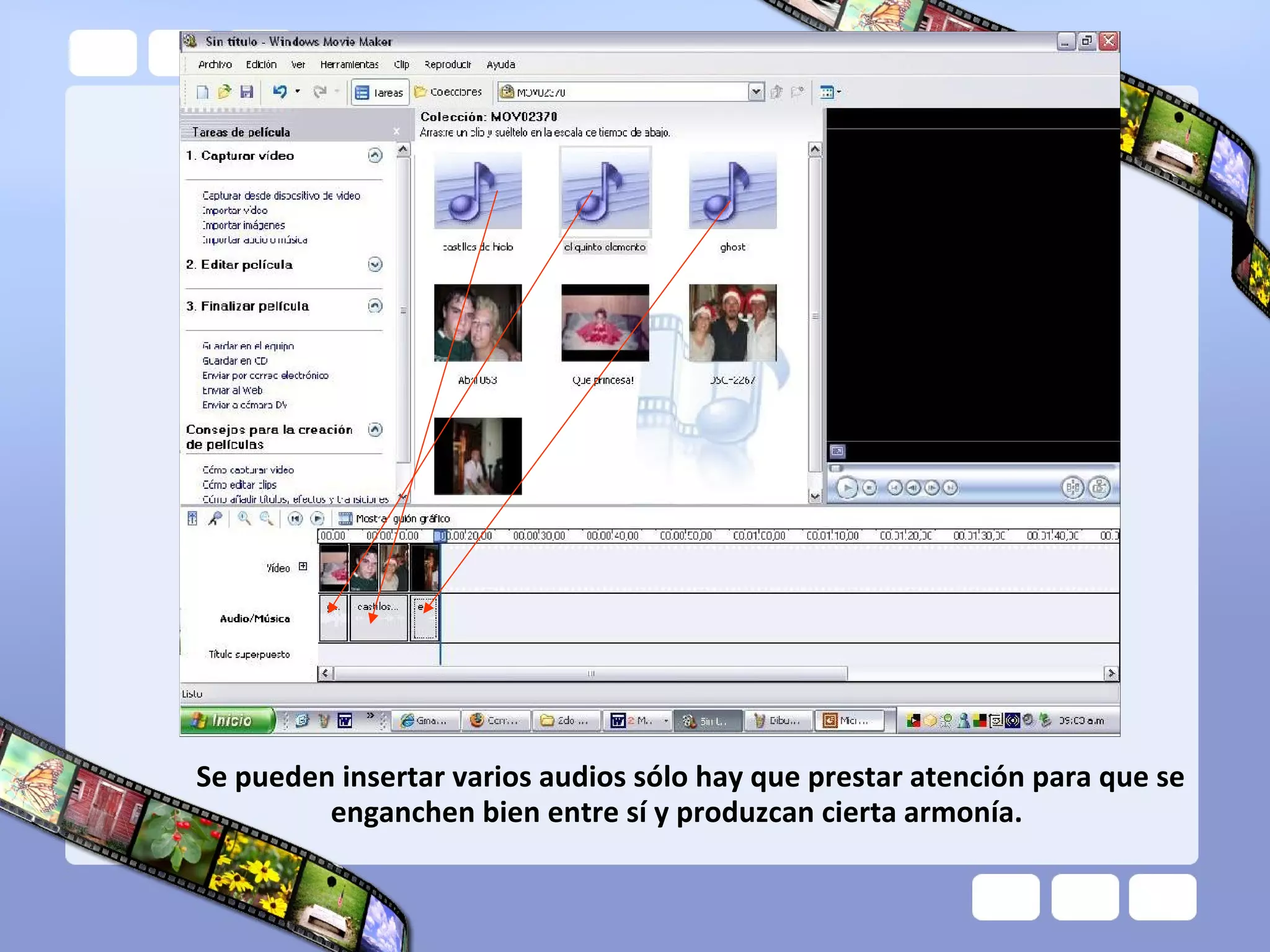This screenshot has width=1270, height=952.
Task: Select the castillos audio clip on timeline
Action: click(x=378, y=618)
